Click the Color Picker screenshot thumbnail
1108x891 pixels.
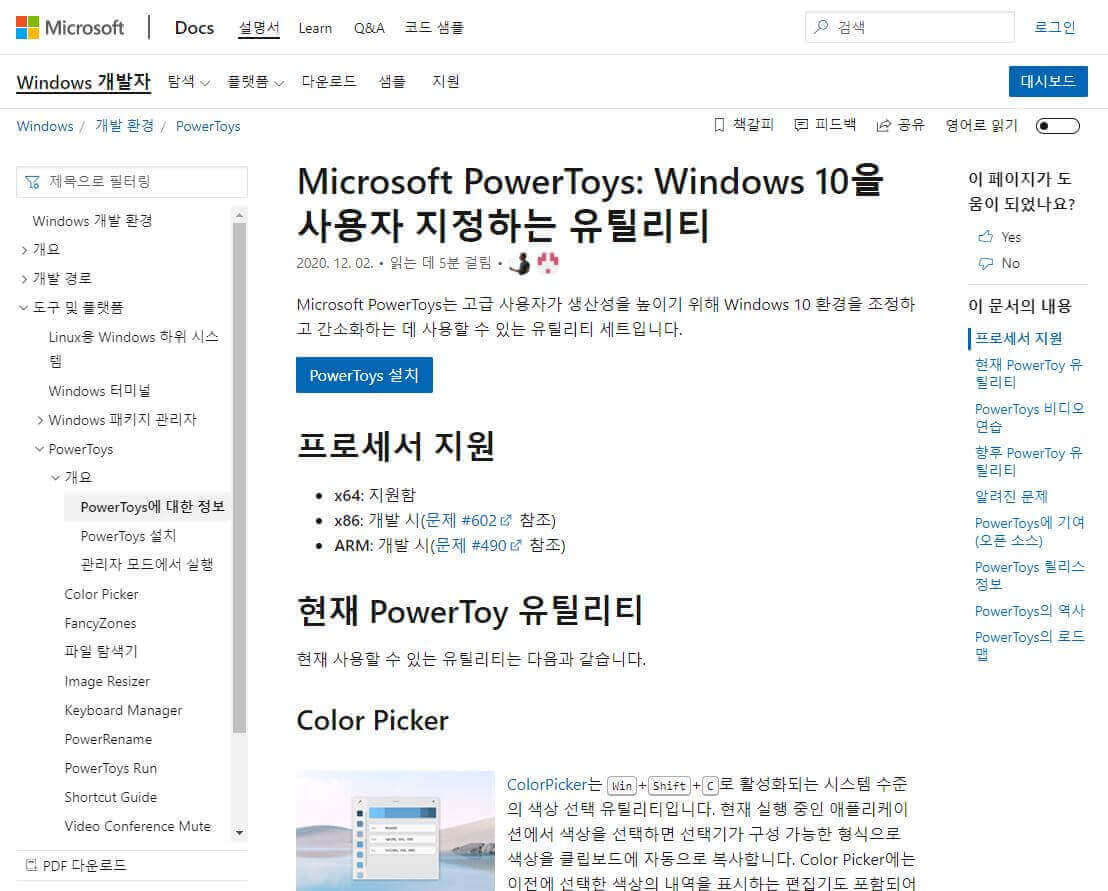[395, 830]
